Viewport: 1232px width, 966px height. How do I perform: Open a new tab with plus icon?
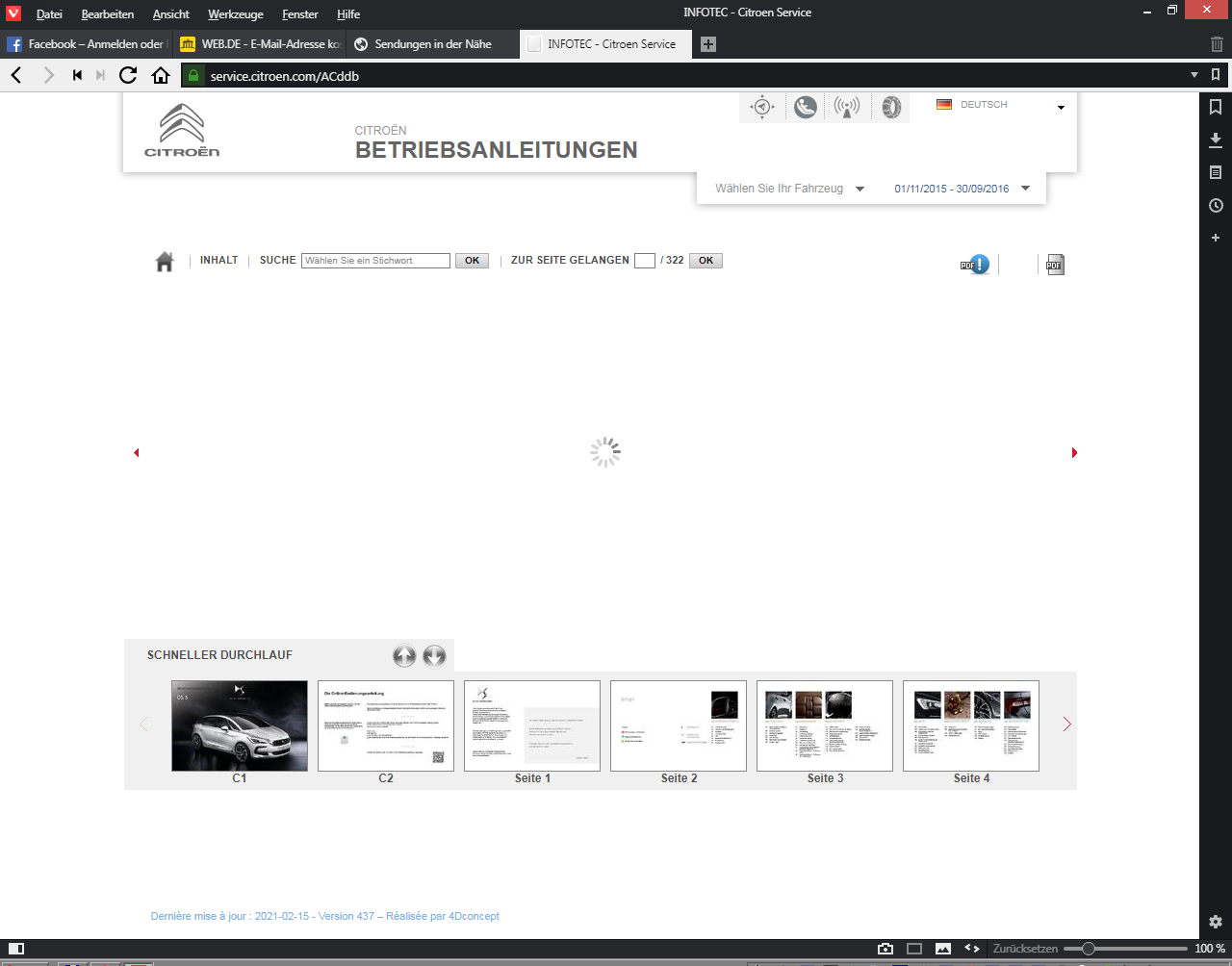[x=708, y=44]
